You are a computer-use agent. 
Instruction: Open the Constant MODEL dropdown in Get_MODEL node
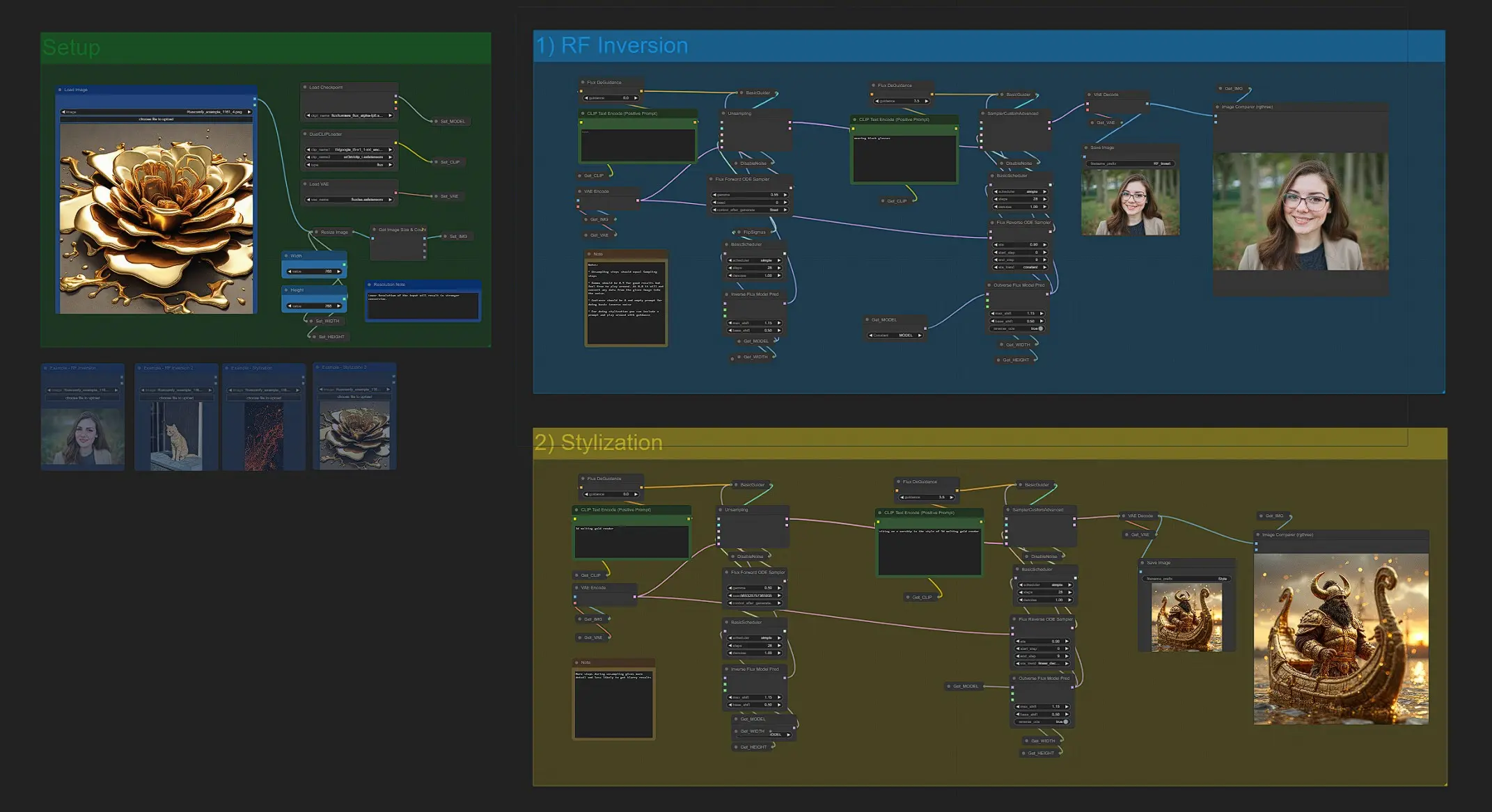(895, 335)
